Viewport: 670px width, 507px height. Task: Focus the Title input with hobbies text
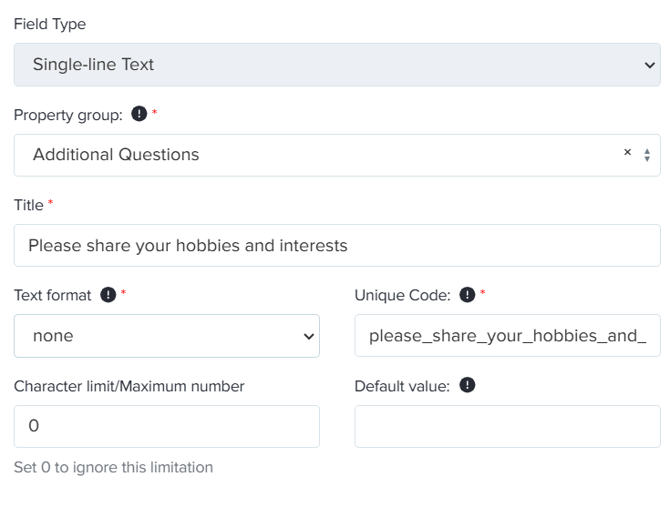click(x=337, y=245)
